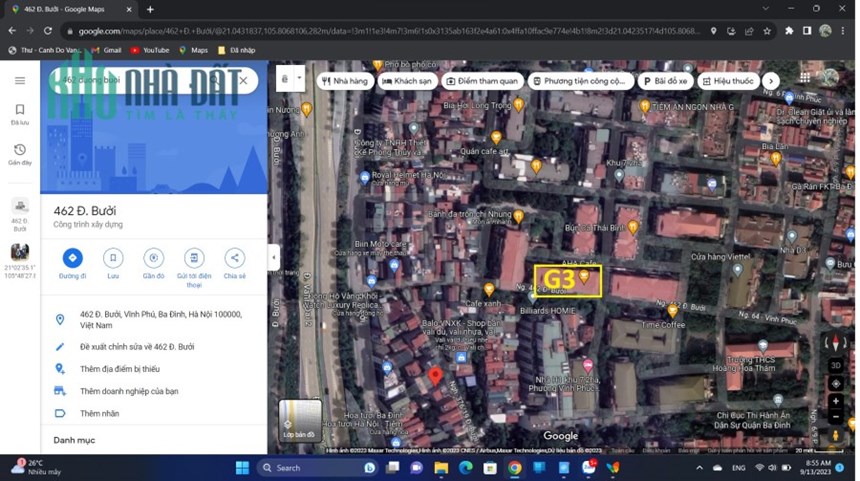860x481 pixels.
Task: Zoom in with the plus button
Action: [835, 401]
